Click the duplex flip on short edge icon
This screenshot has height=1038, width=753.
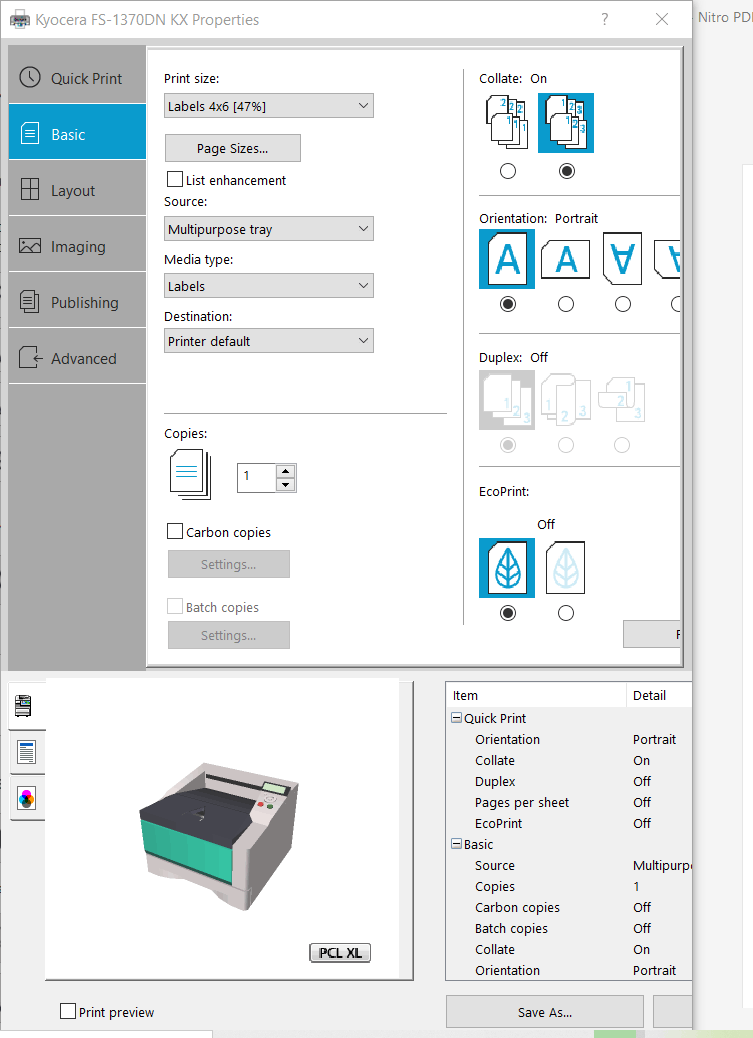(622, 400)
